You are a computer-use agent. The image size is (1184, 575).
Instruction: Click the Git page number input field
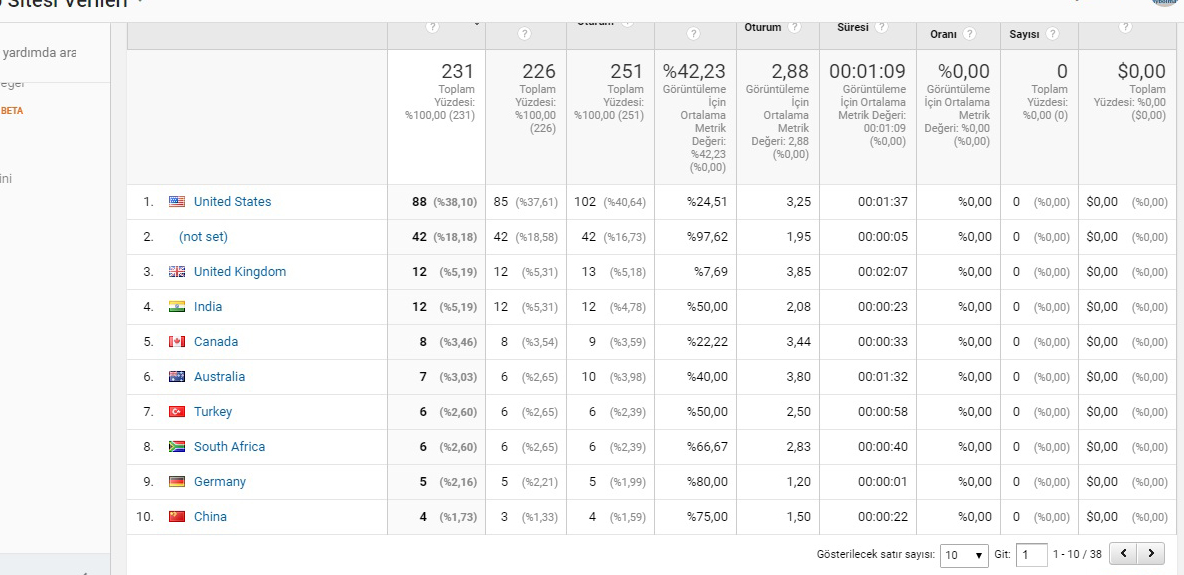[x=1031, y=555]
